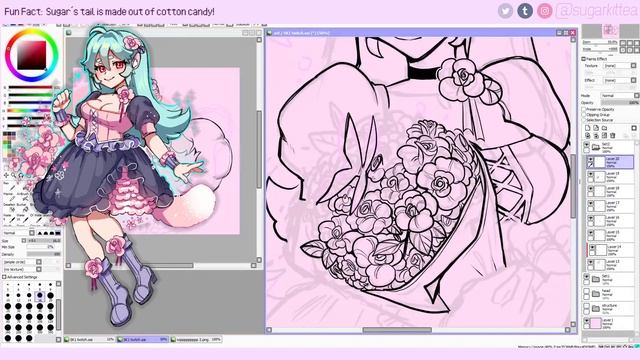Adjust the brush Density slider

[x=44, y=254]
